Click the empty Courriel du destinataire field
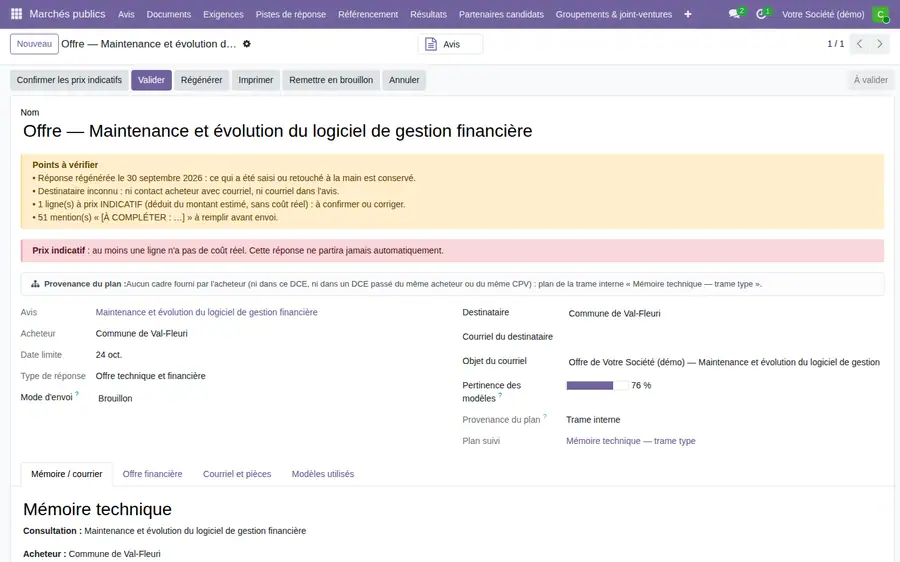The image size is (900, 562). (725, 338)
